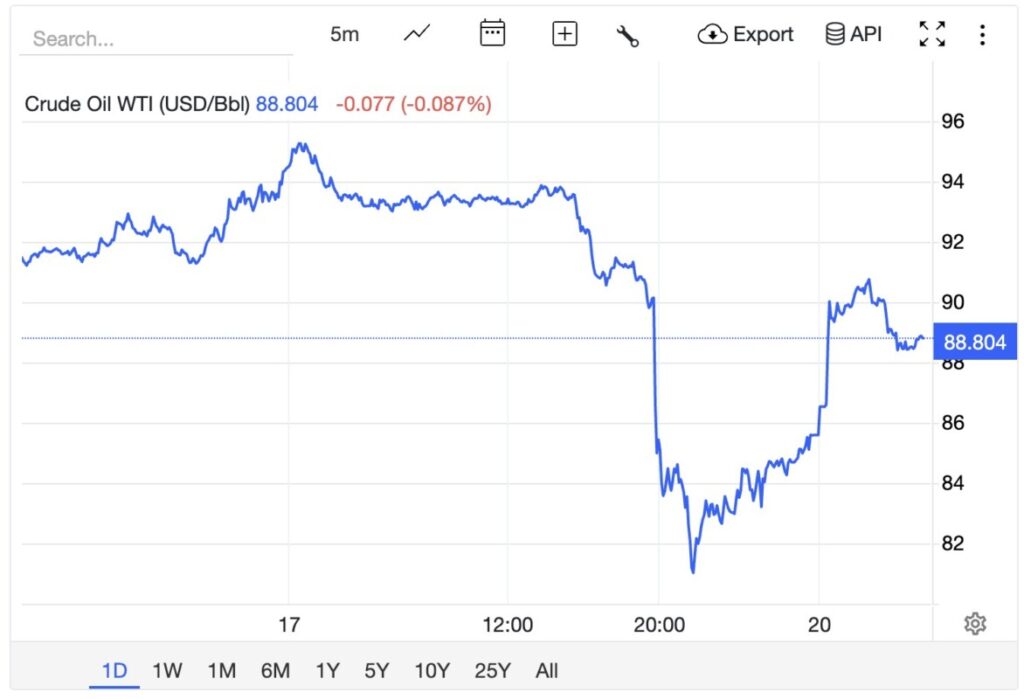Expand the 5m interval selector
This screenshot has width=1024, height=699.
pyautogui.click(x=344, y=34)
